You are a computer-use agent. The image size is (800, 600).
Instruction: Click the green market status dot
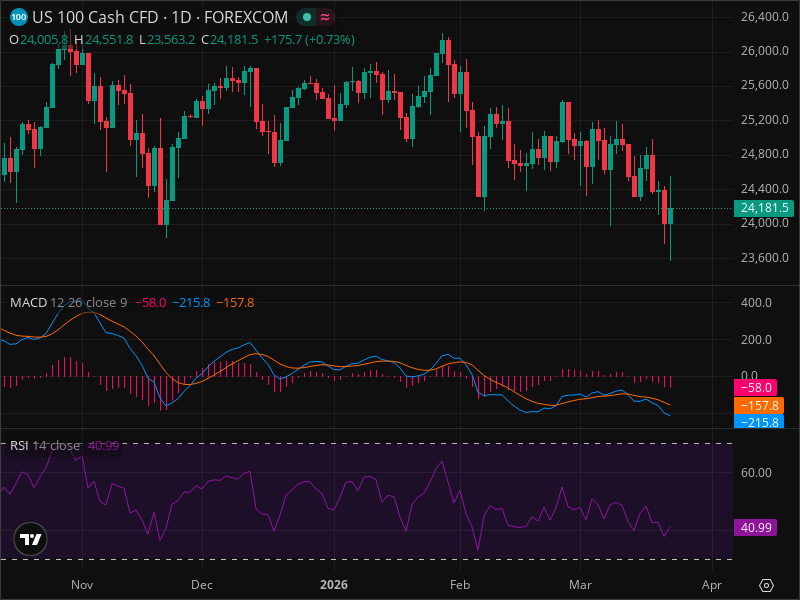point(307,17)
